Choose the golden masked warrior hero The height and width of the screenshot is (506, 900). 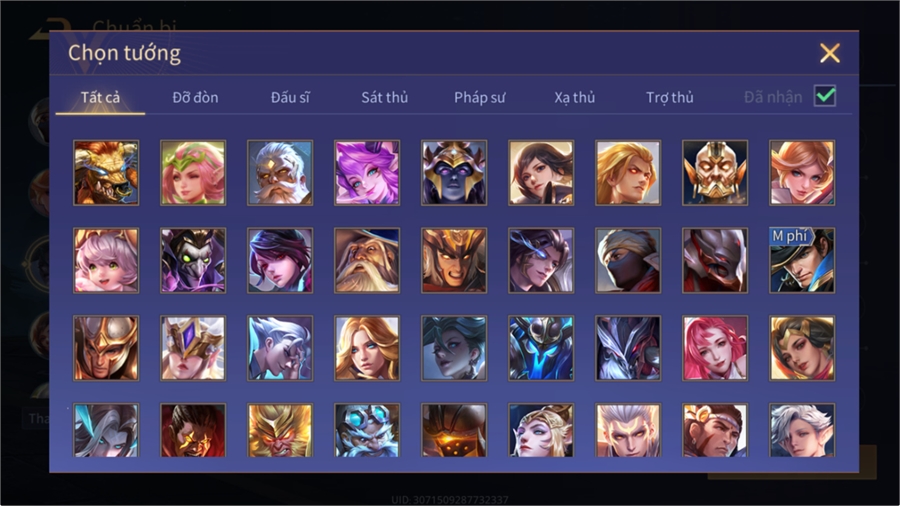click(715, 173)
